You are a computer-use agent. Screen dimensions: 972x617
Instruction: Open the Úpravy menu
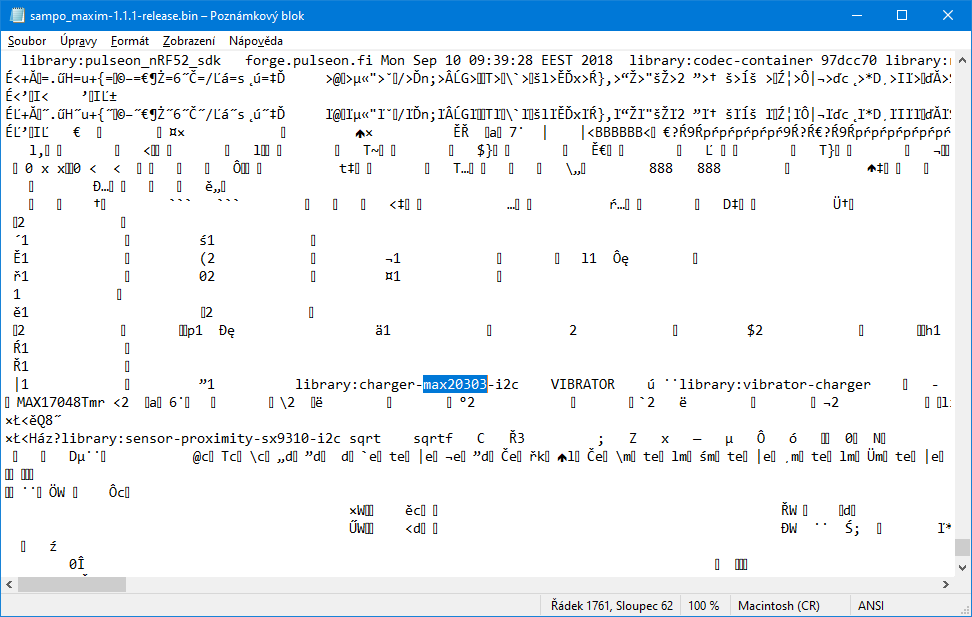(79, 41)
